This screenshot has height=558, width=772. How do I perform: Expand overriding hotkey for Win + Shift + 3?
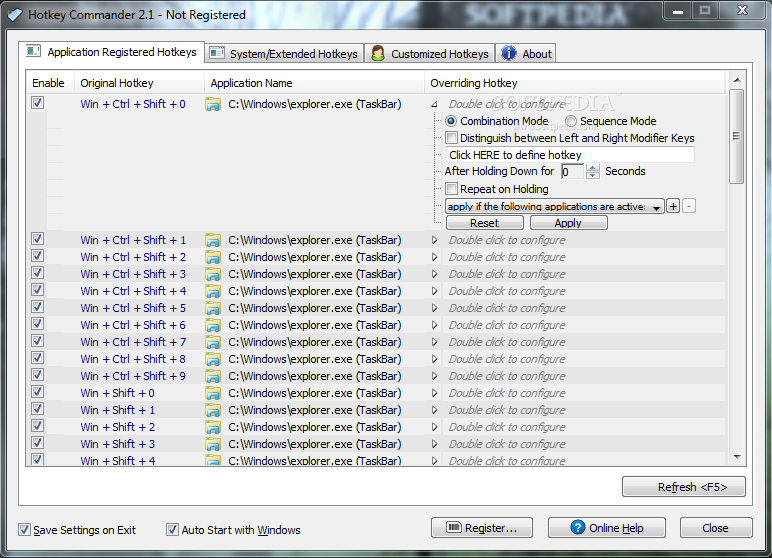(x=434, y=444)
